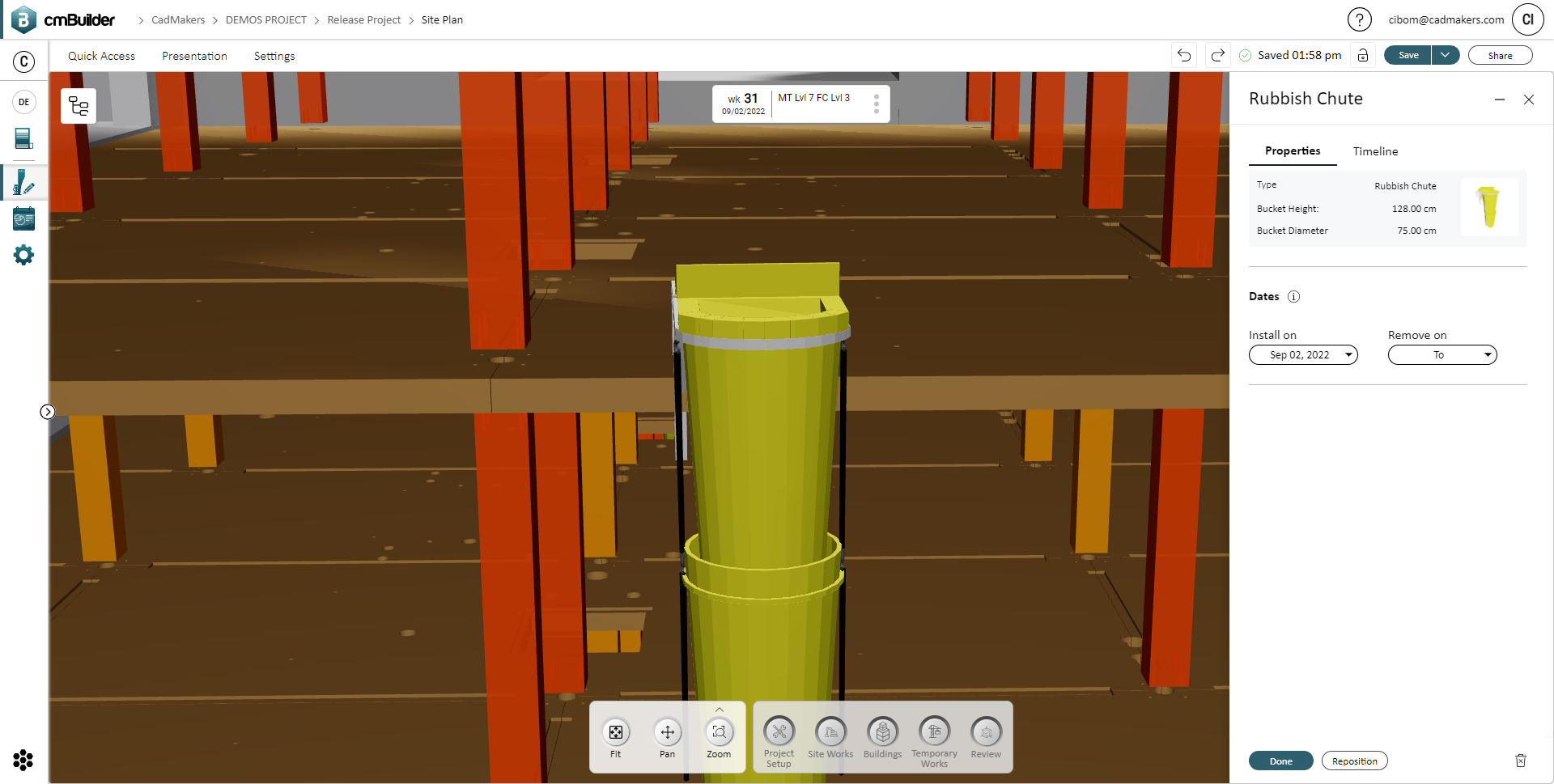The width and height of the screenshot is (1554, 784).
Task: Open the settings gear sidebar icon
Action: [24, 256]
